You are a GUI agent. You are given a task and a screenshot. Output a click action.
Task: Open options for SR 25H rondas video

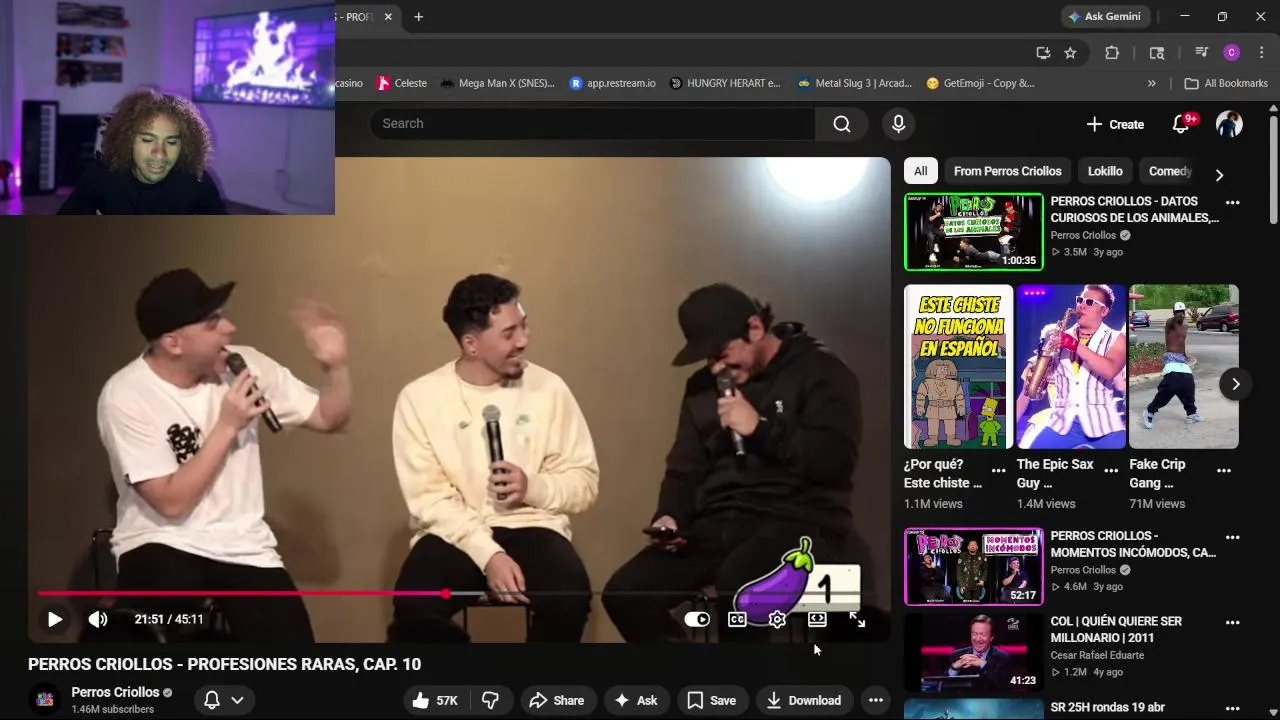(x=1233, y=708)
